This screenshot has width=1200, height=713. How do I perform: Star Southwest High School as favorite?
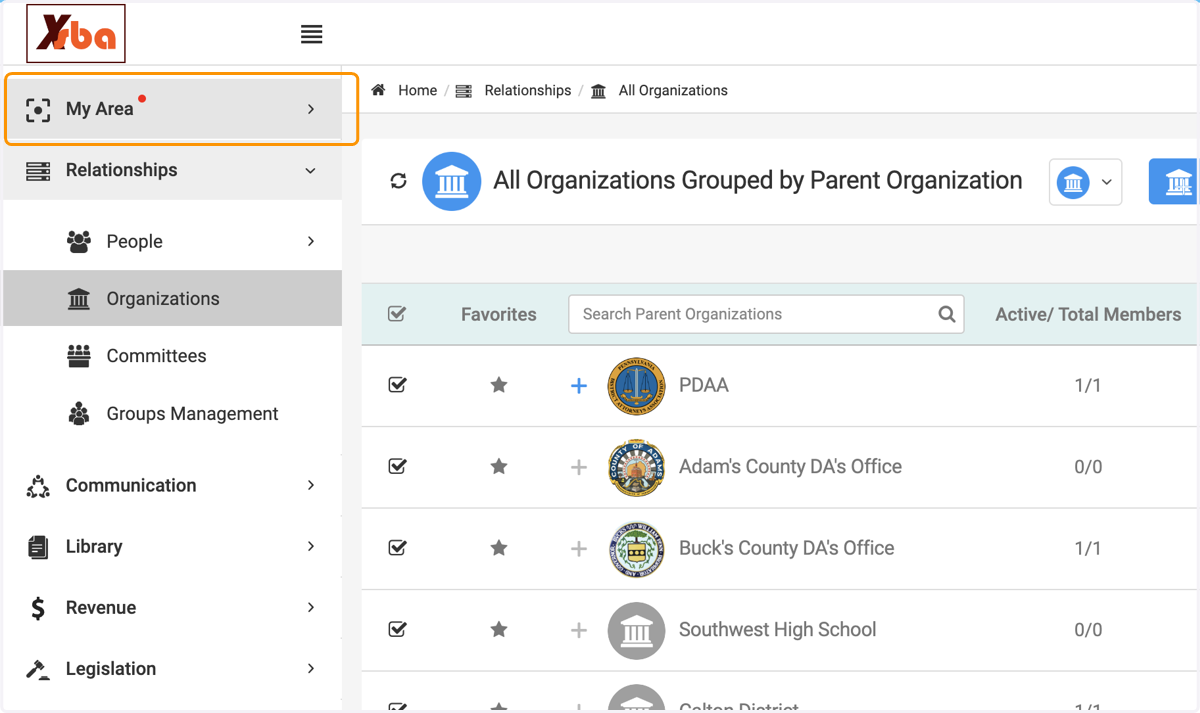point(499,629)
